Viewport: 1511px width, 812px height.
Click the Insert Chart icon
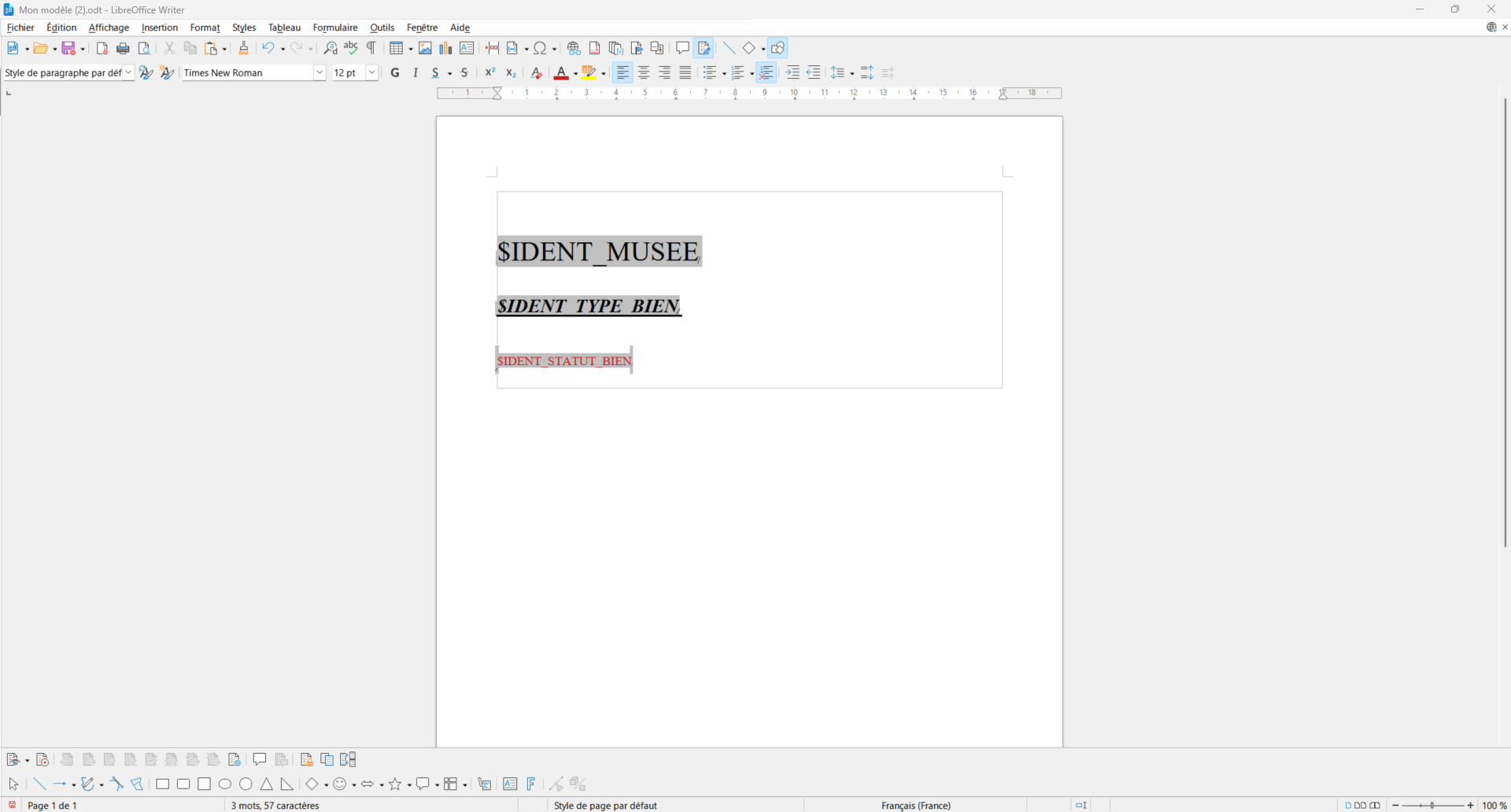tap(446, 49)
